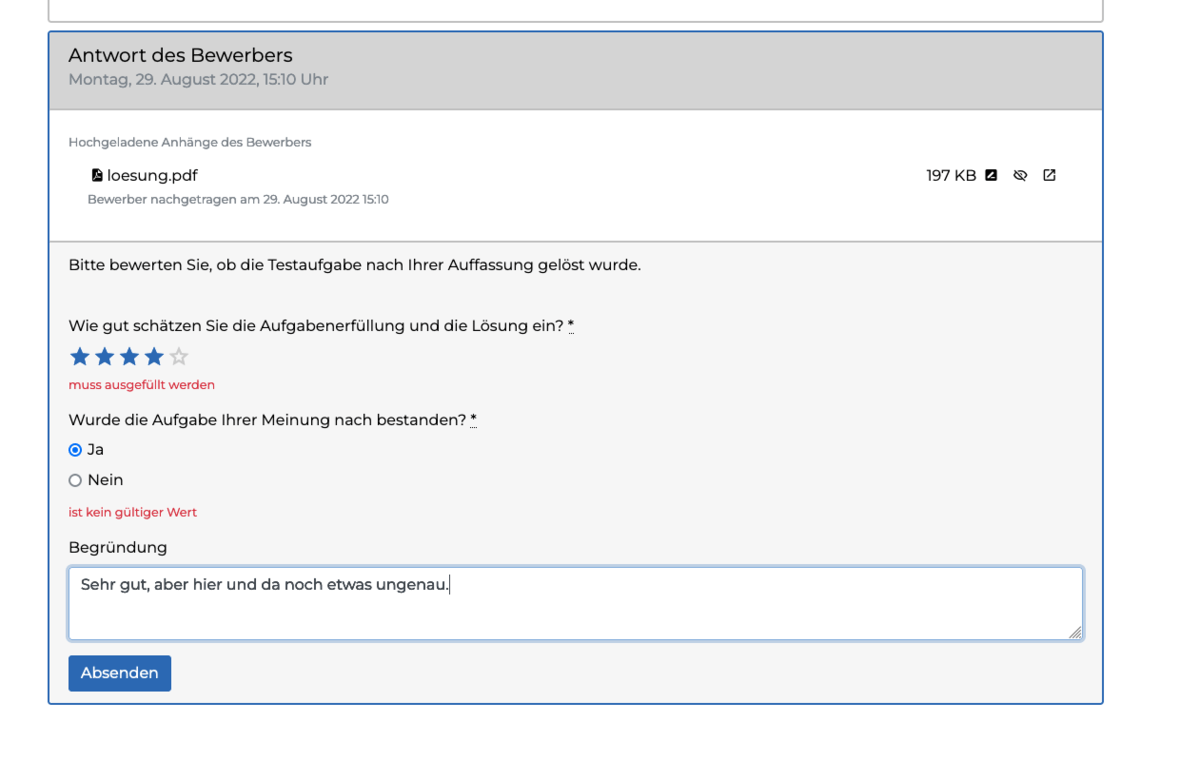Set the rating to two stars
This screenshot has width=1200, height=780.
click(105, 357)
